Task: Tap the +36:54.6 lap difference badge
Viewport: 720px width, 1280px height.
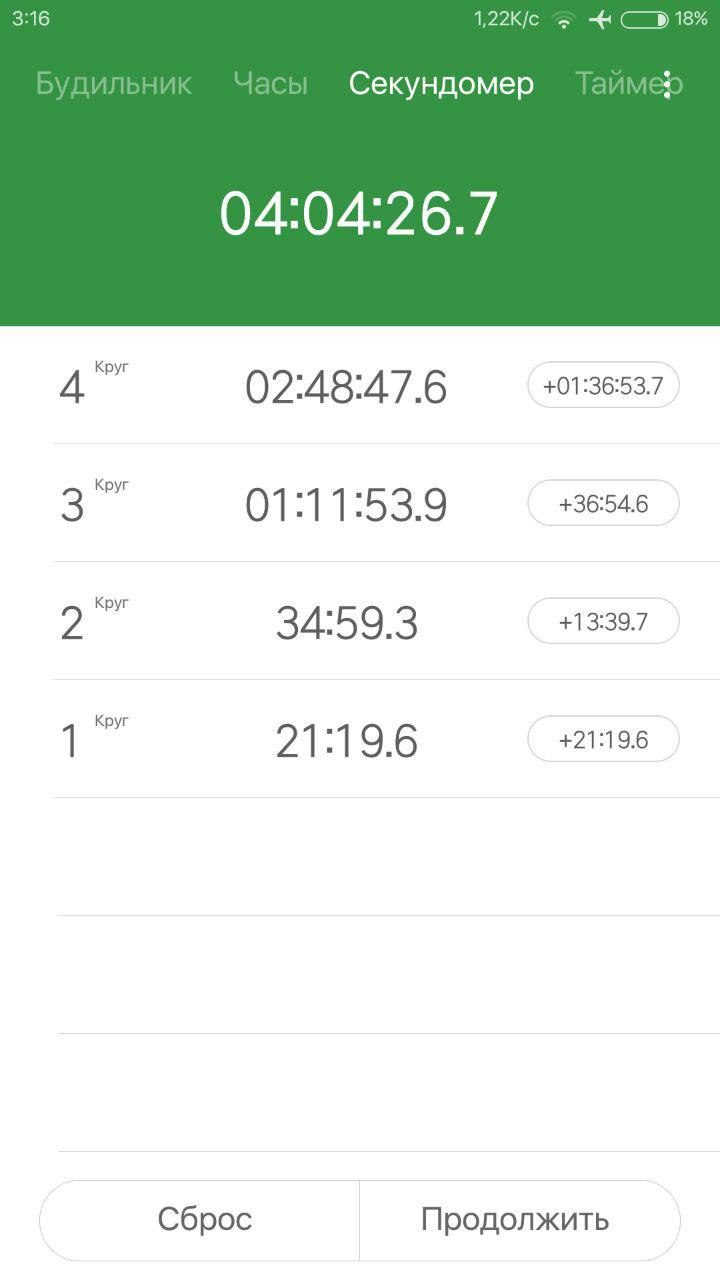Action: (x=603, y=503)
